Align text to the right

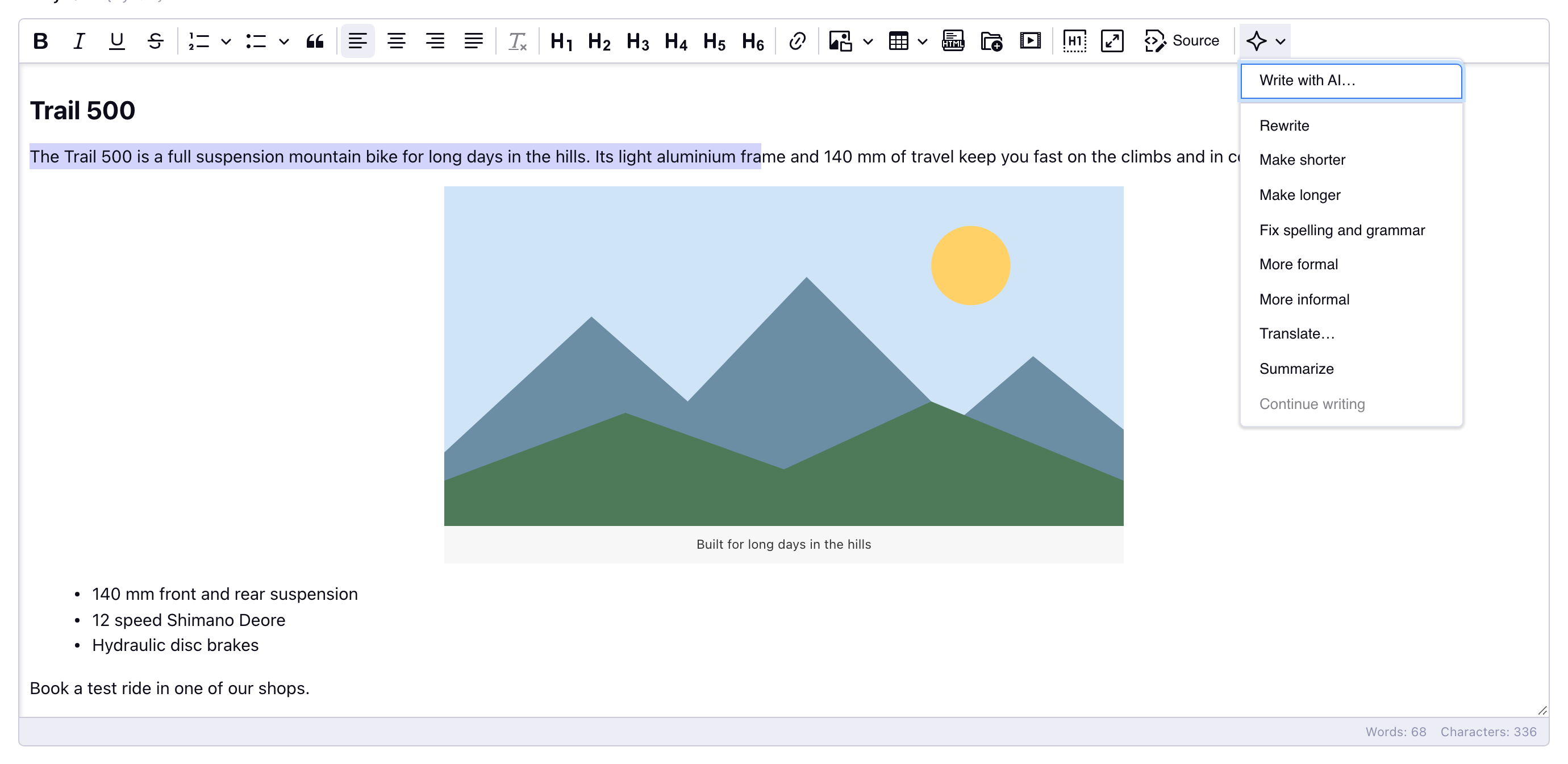pyautogui.click(x=435, y=41)
